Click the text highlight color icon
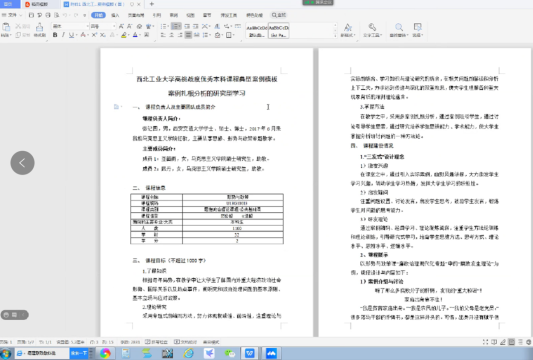This screenshot has height=360, width=533. (124, 35)
